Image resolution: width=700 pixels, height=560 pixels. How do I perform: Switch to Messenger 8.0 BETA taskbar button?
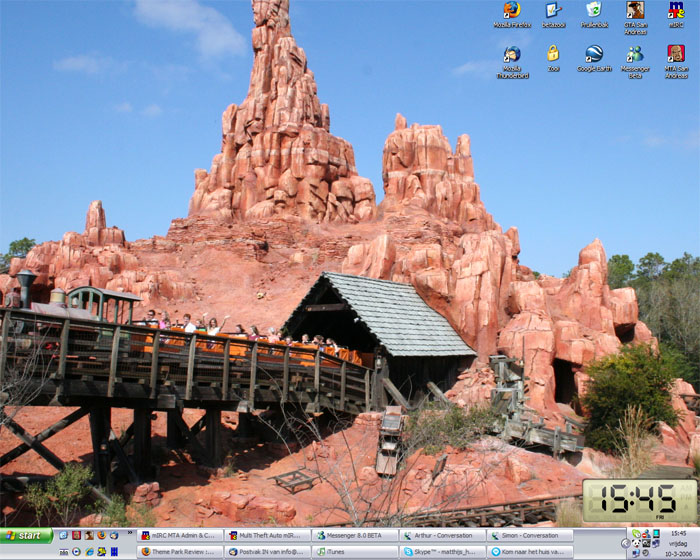click(355, 535)
